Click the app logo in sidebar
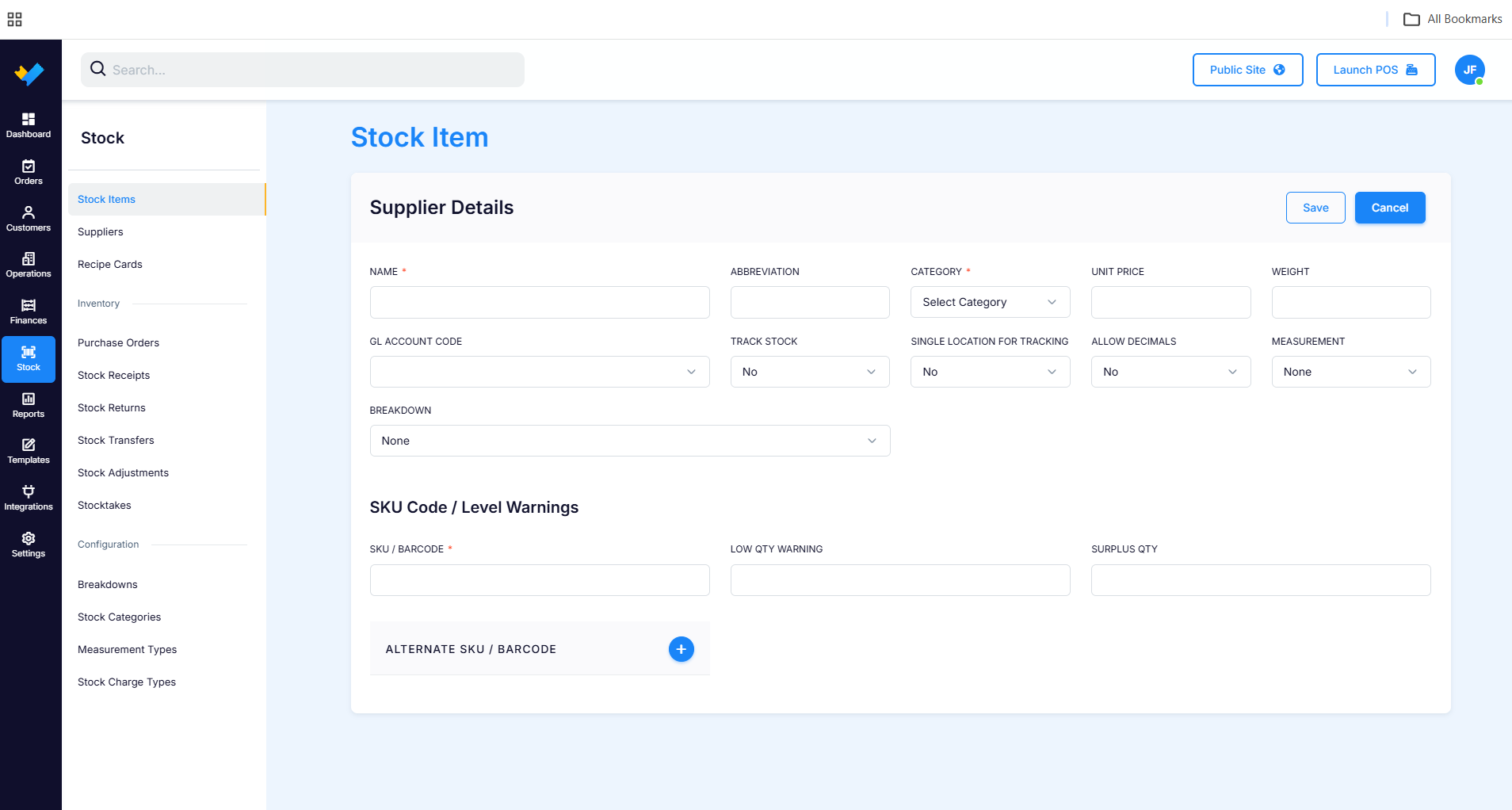The image size is (1512, 810). 29,74
